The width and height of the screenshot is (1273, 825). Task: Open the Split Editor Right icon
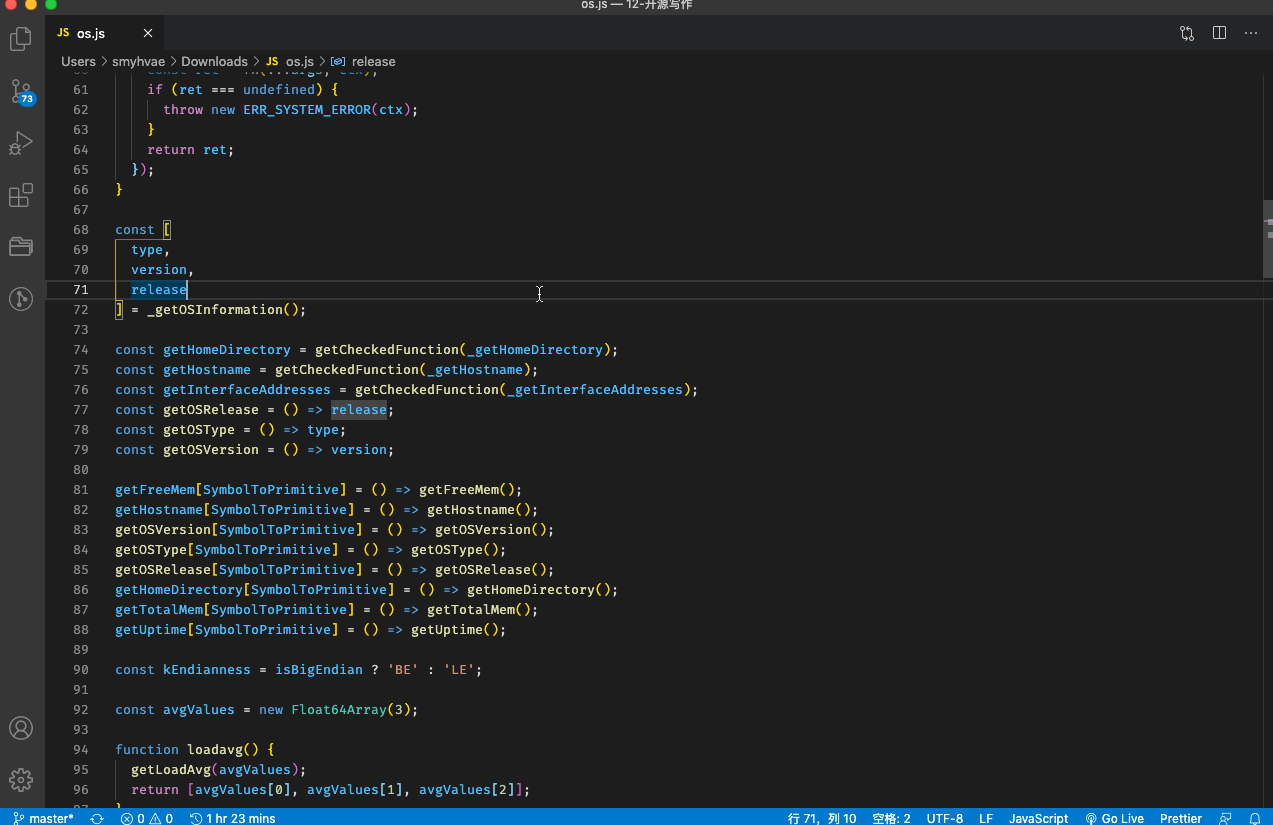(1219, 32)
